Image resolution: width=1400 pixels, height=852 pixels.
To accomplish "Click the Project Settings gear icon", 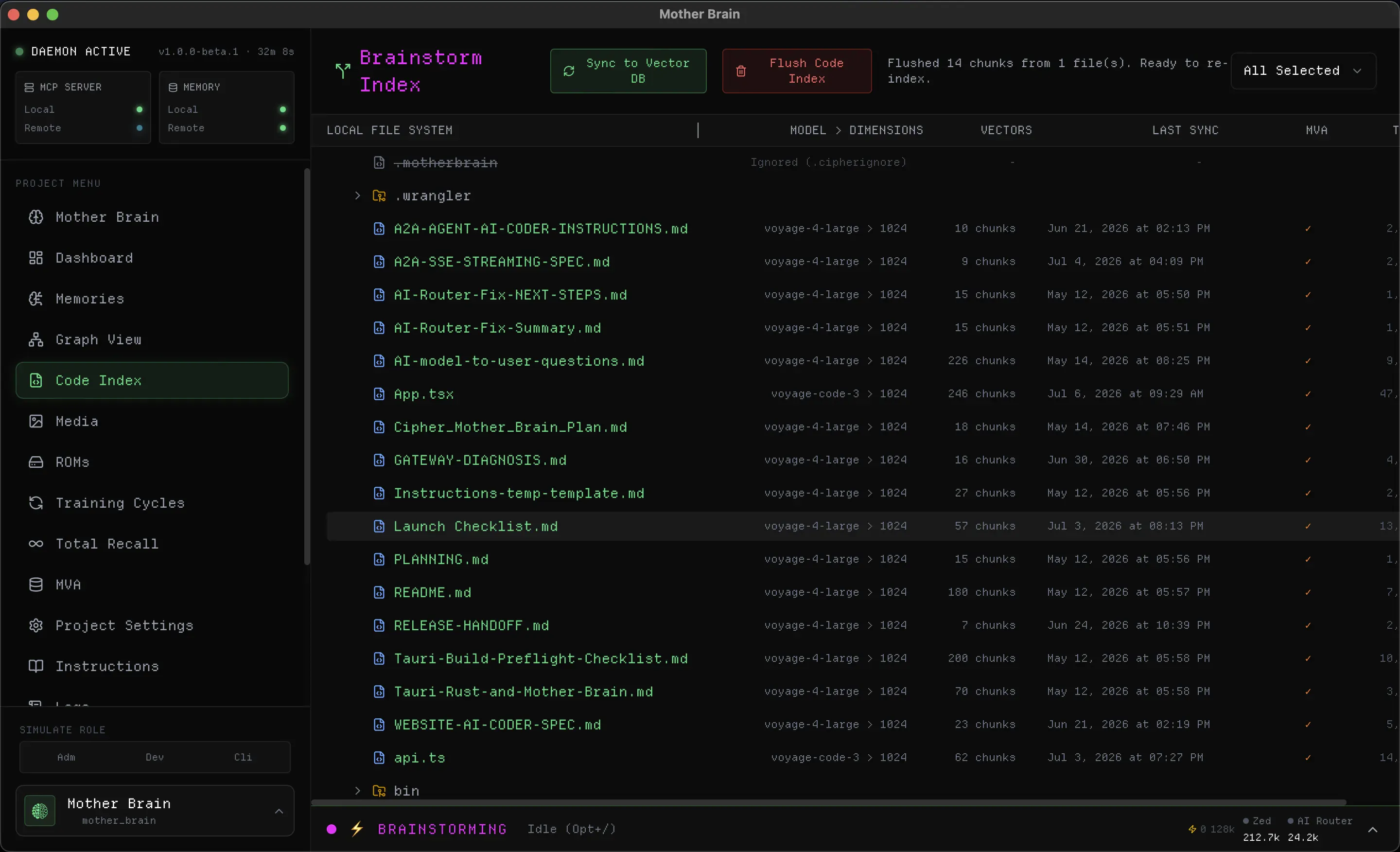I will click(x=36, y=625).
